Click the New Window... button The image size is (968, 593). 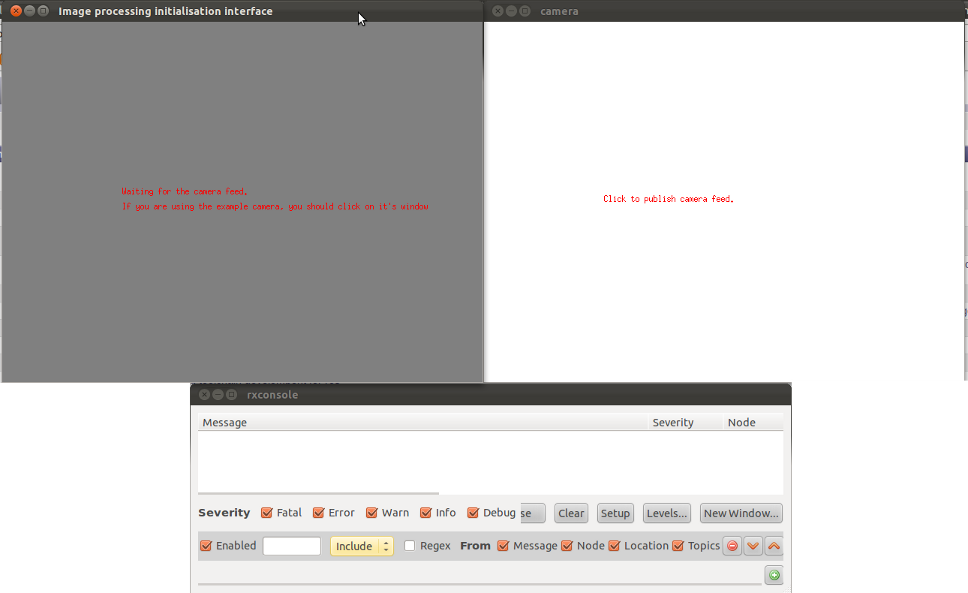click(x=741, y=513)
